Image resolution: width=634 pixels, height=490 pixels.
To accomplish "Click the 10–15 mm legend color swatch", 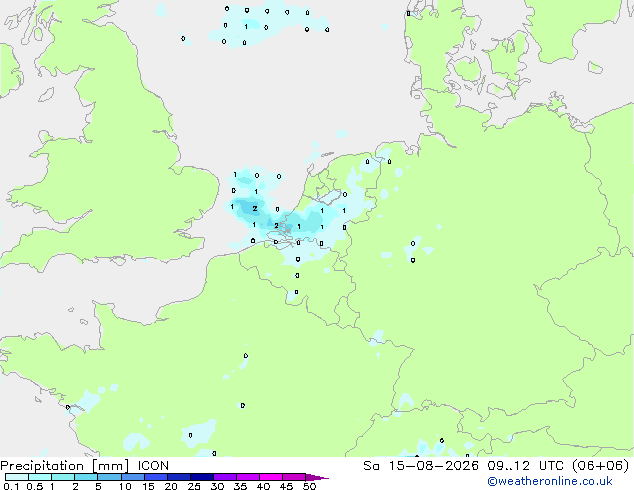I will pyautogui.click(x=133, y=477).
